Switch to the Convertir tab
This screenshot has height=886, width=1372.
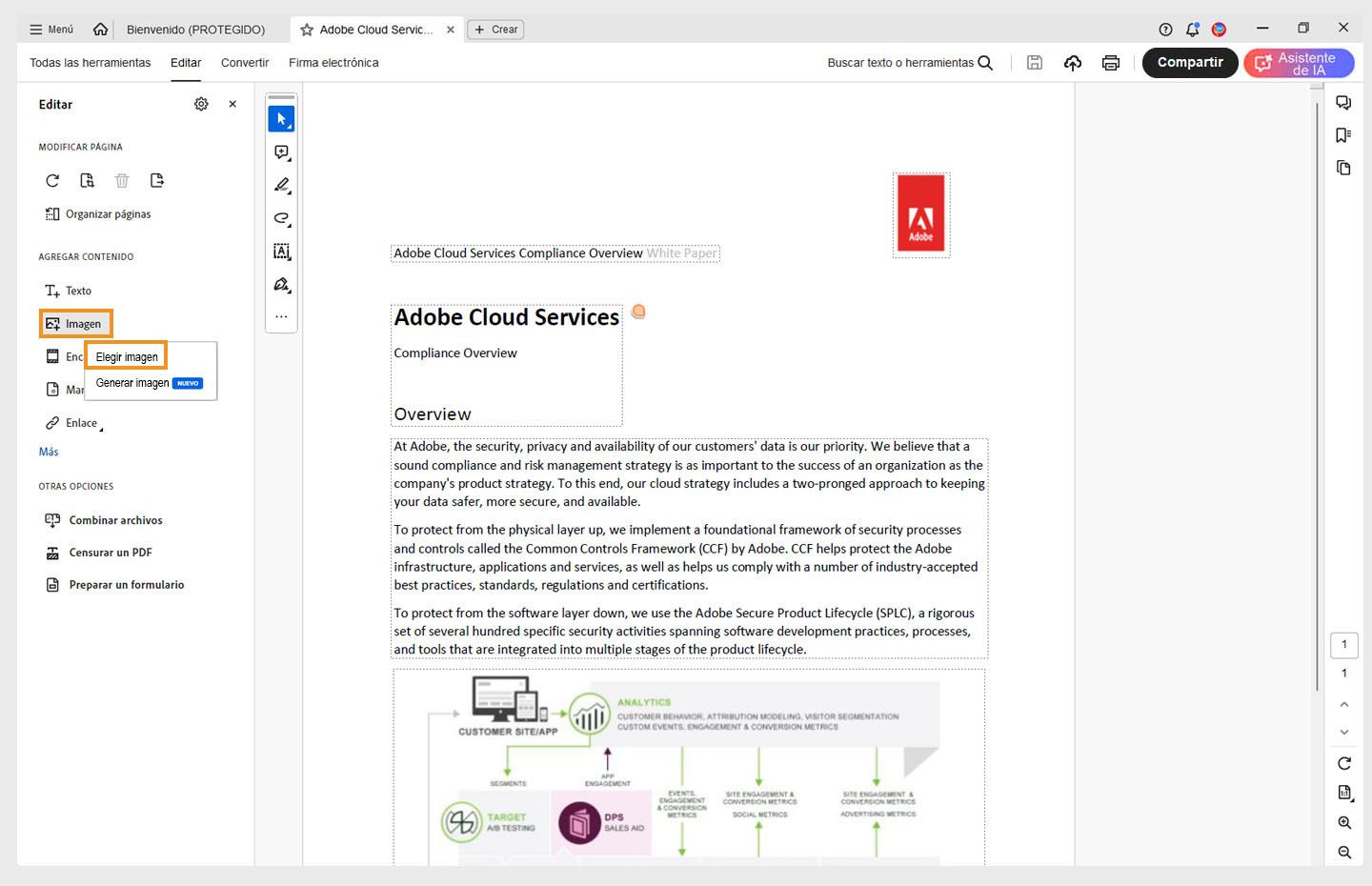(244, 62)
